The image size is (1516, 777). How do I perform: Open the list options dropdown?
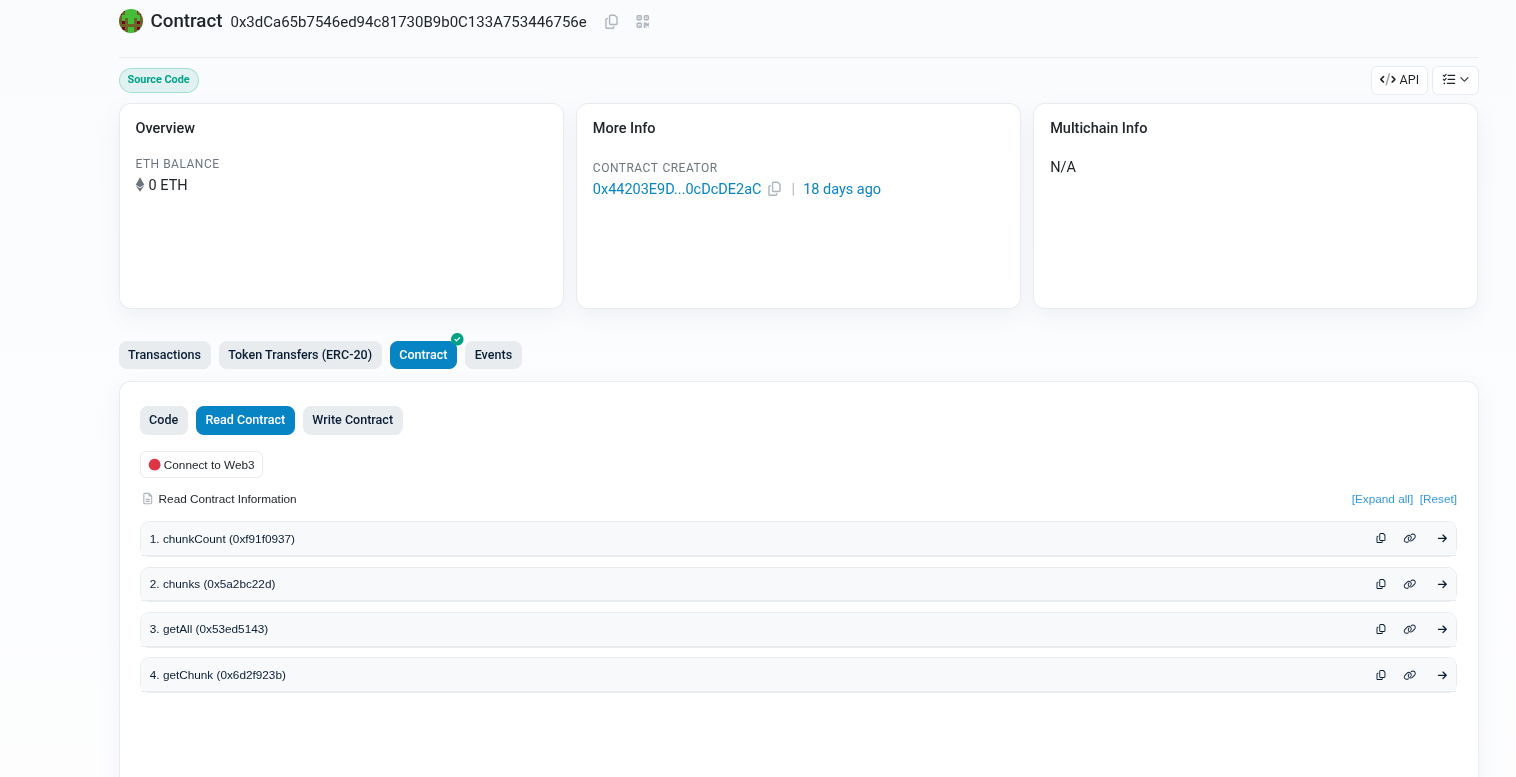click(1455, 80)
